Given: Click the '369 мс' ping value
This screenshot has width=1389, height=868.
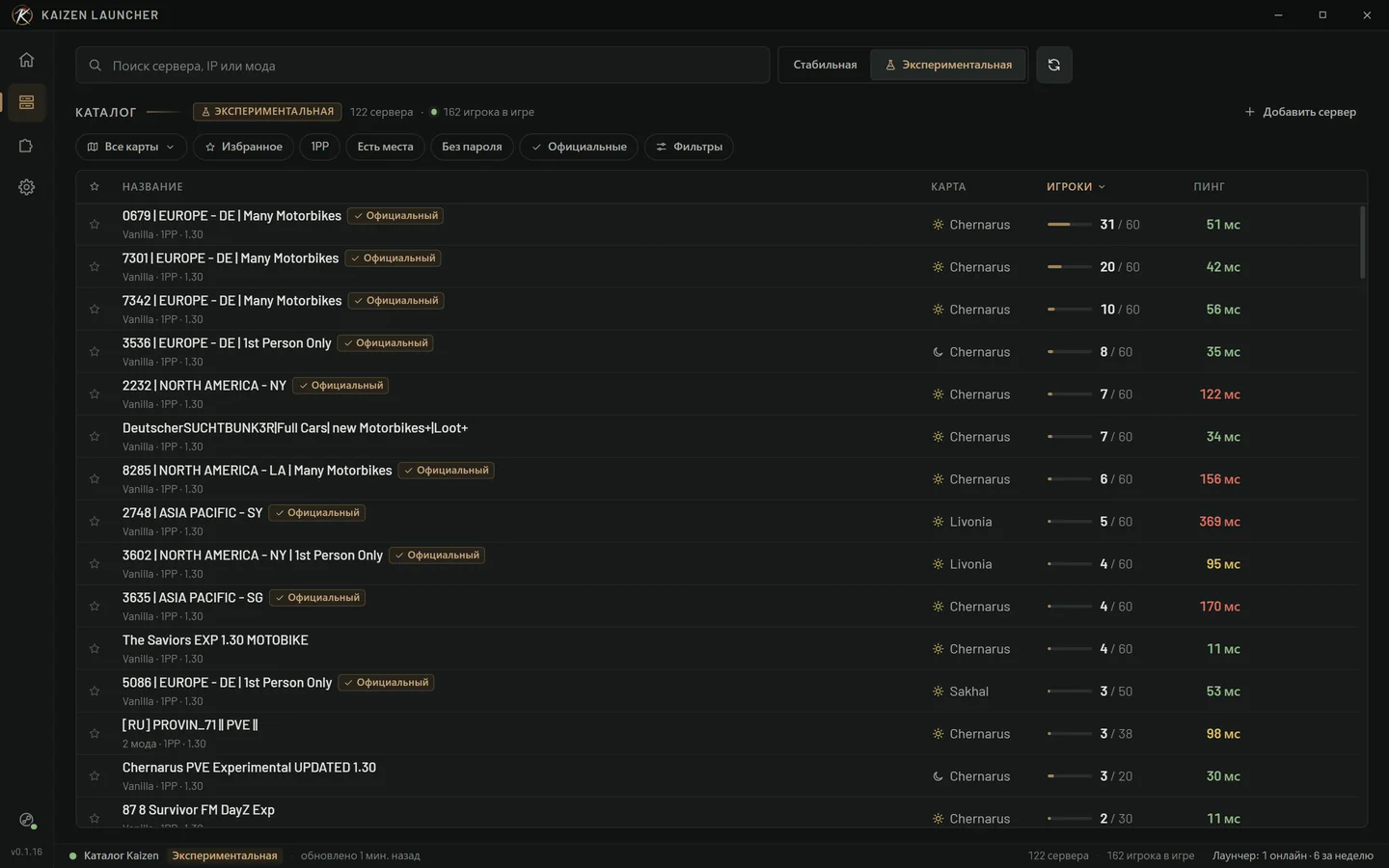Looking at the screenshot, I should coord(1219,522).
